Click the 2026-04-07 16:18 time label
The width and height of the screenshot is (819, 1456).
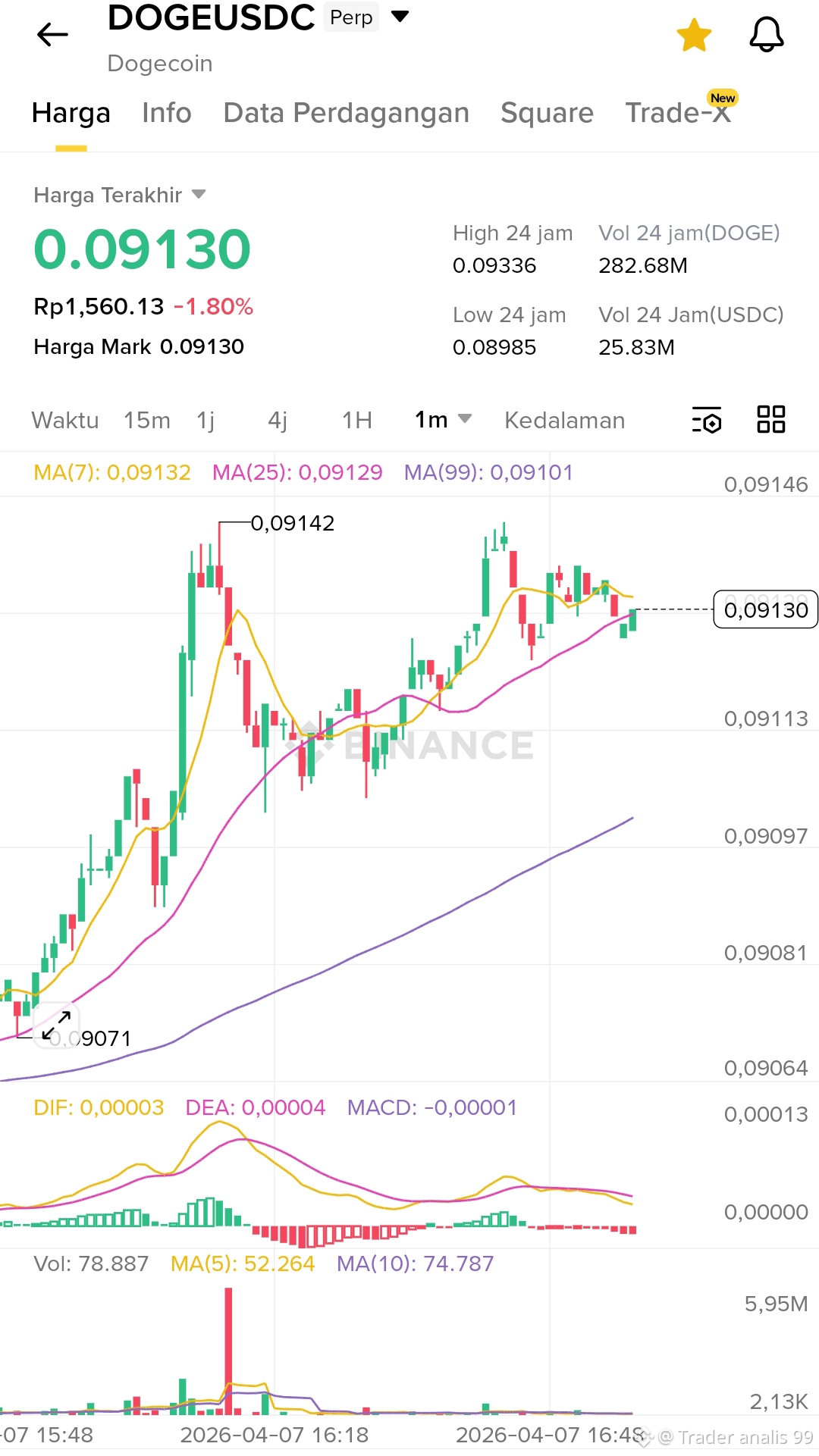[275, 1435]
